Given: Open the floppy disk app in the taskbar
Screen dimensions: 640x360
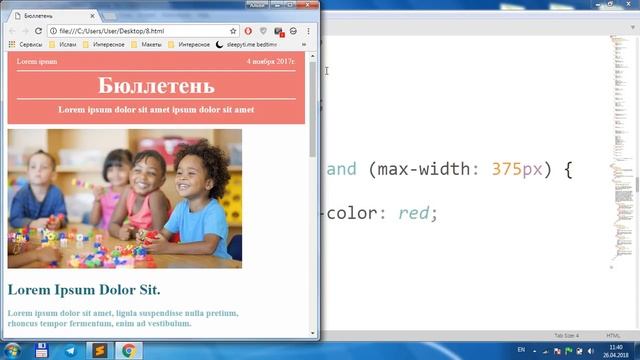Looking at the screenshot, I should coord(41,351).
